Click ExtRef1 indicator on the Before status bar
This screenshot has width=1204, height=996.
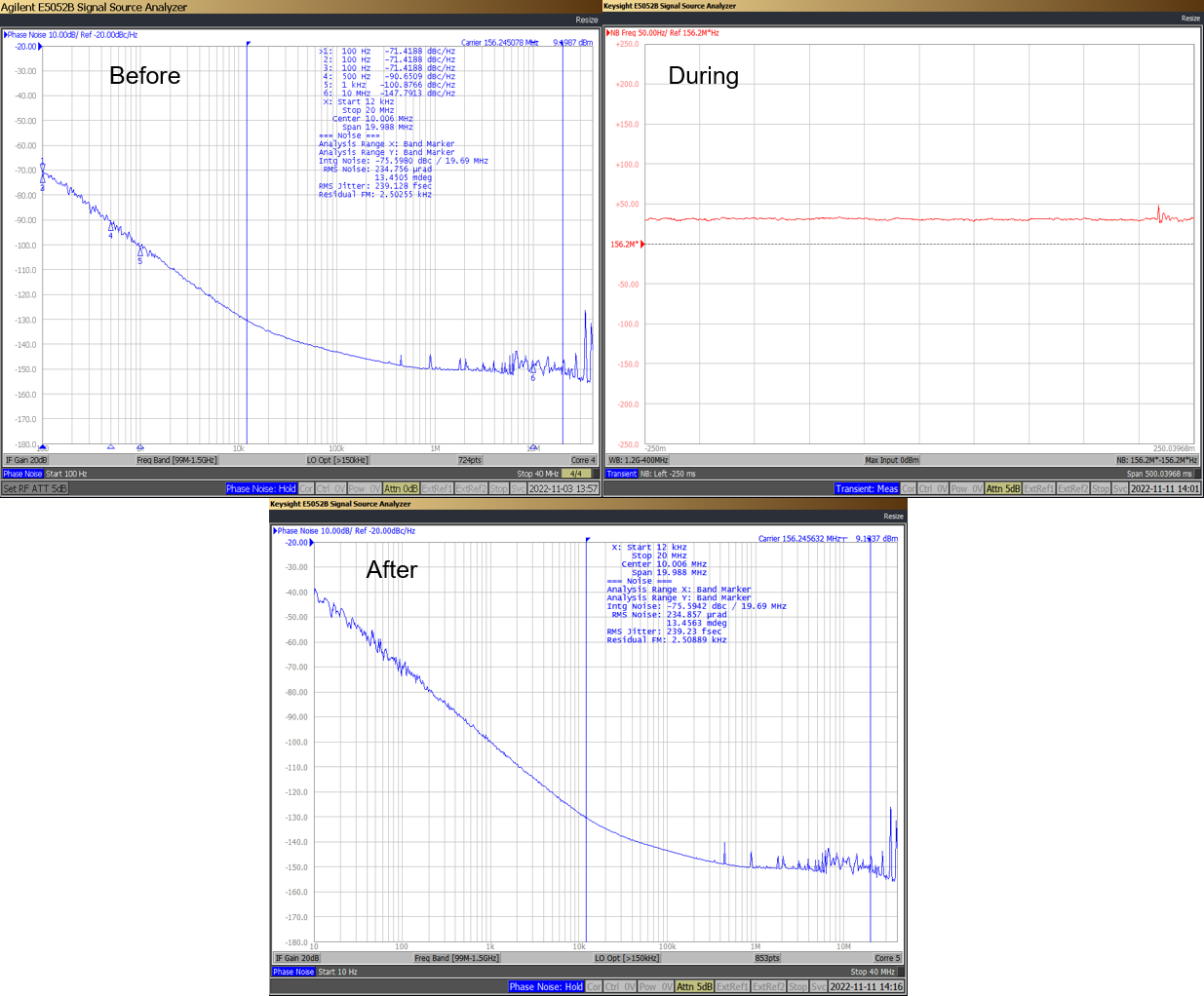pos(436,486)
